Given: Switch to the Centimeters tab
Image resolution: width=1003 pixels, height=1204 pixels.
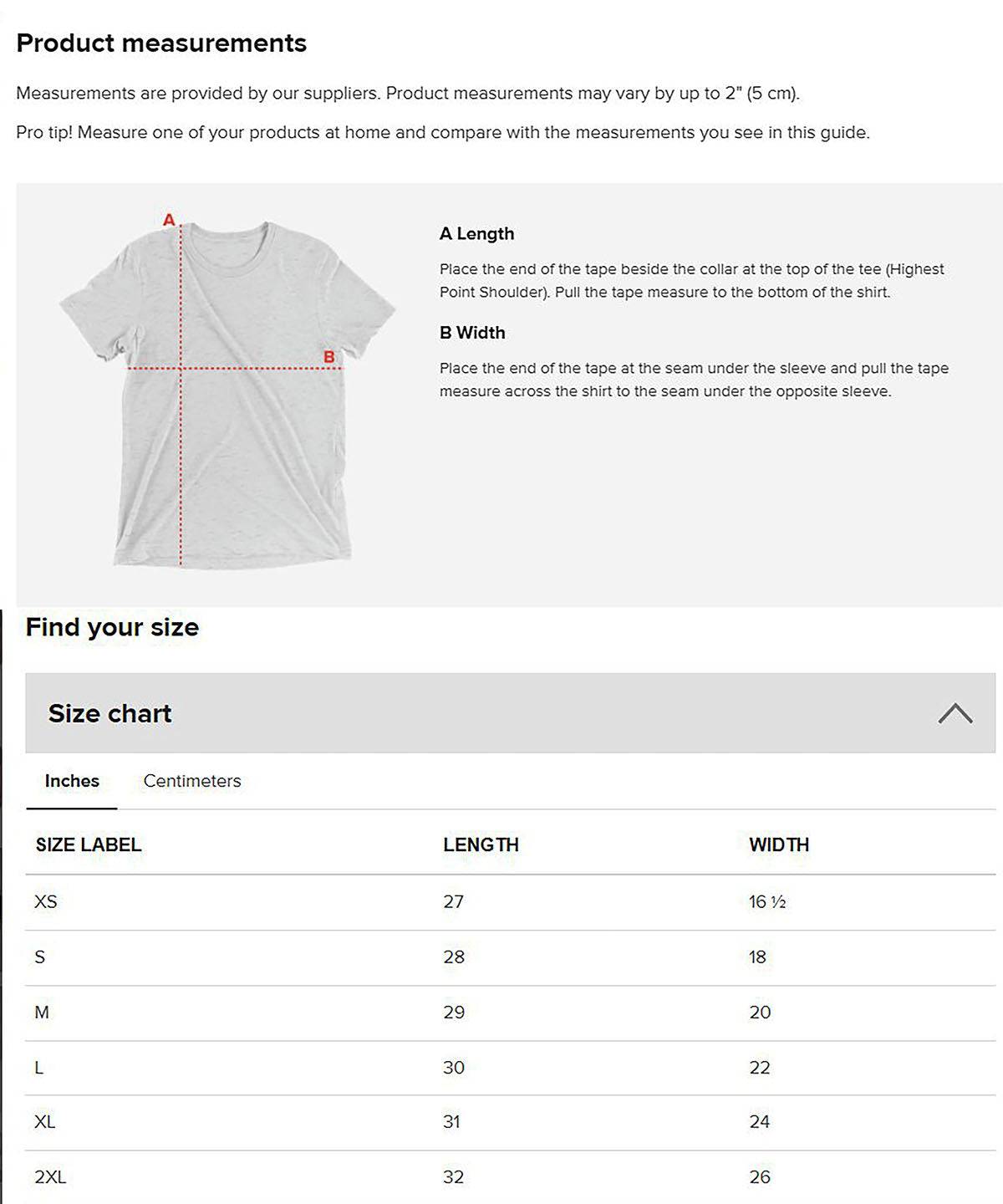Looking at the screenshot, I should (x=192, y=781).
